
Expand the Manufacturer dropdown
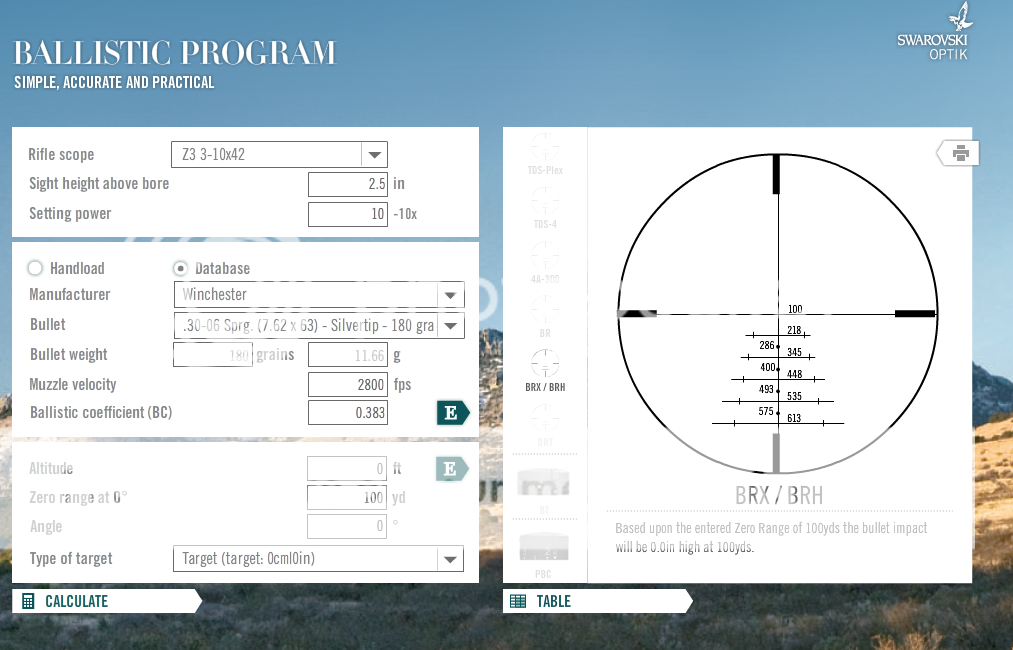(451, 295)
